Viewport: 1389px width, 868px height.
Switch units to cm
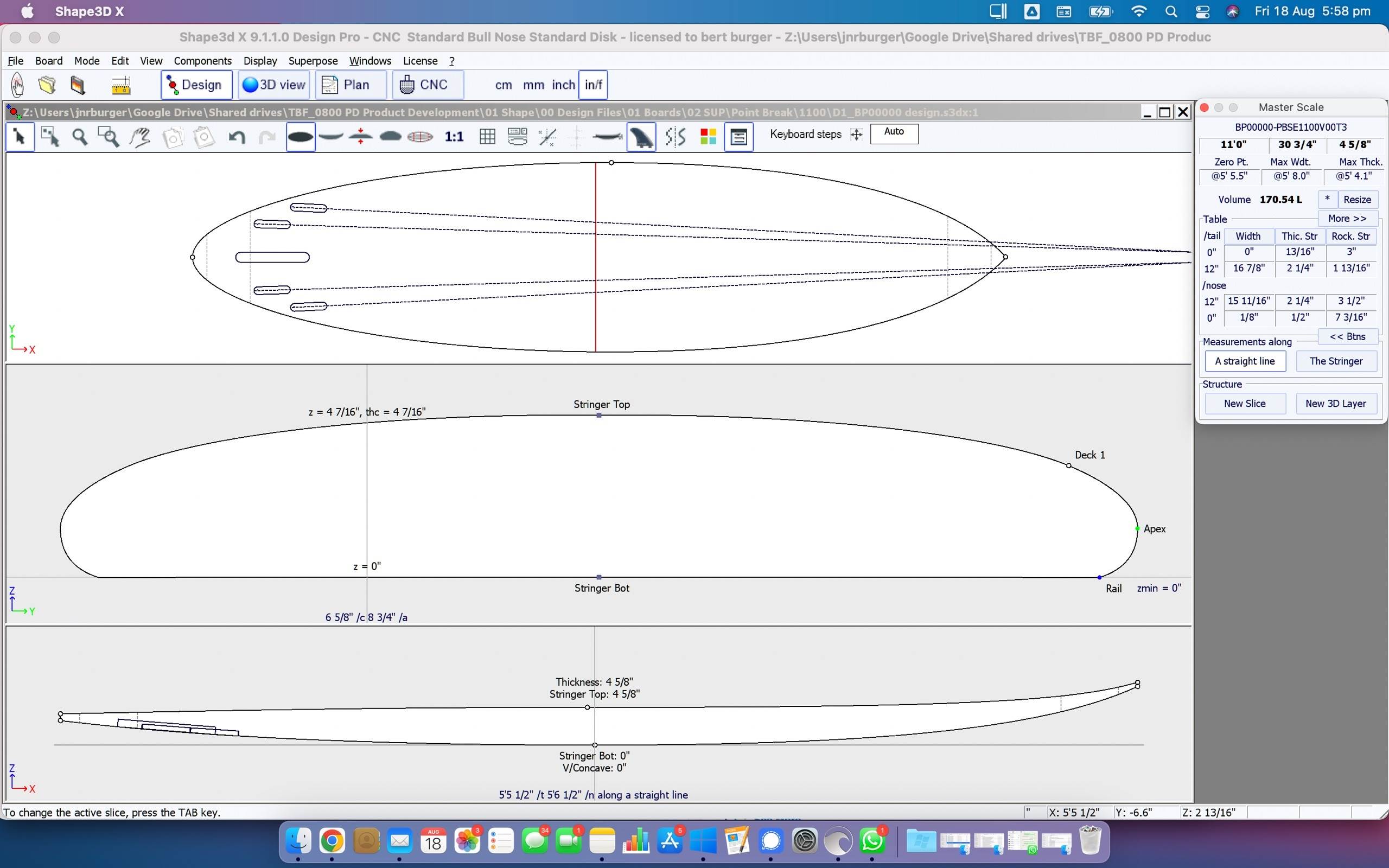point(504,85)
